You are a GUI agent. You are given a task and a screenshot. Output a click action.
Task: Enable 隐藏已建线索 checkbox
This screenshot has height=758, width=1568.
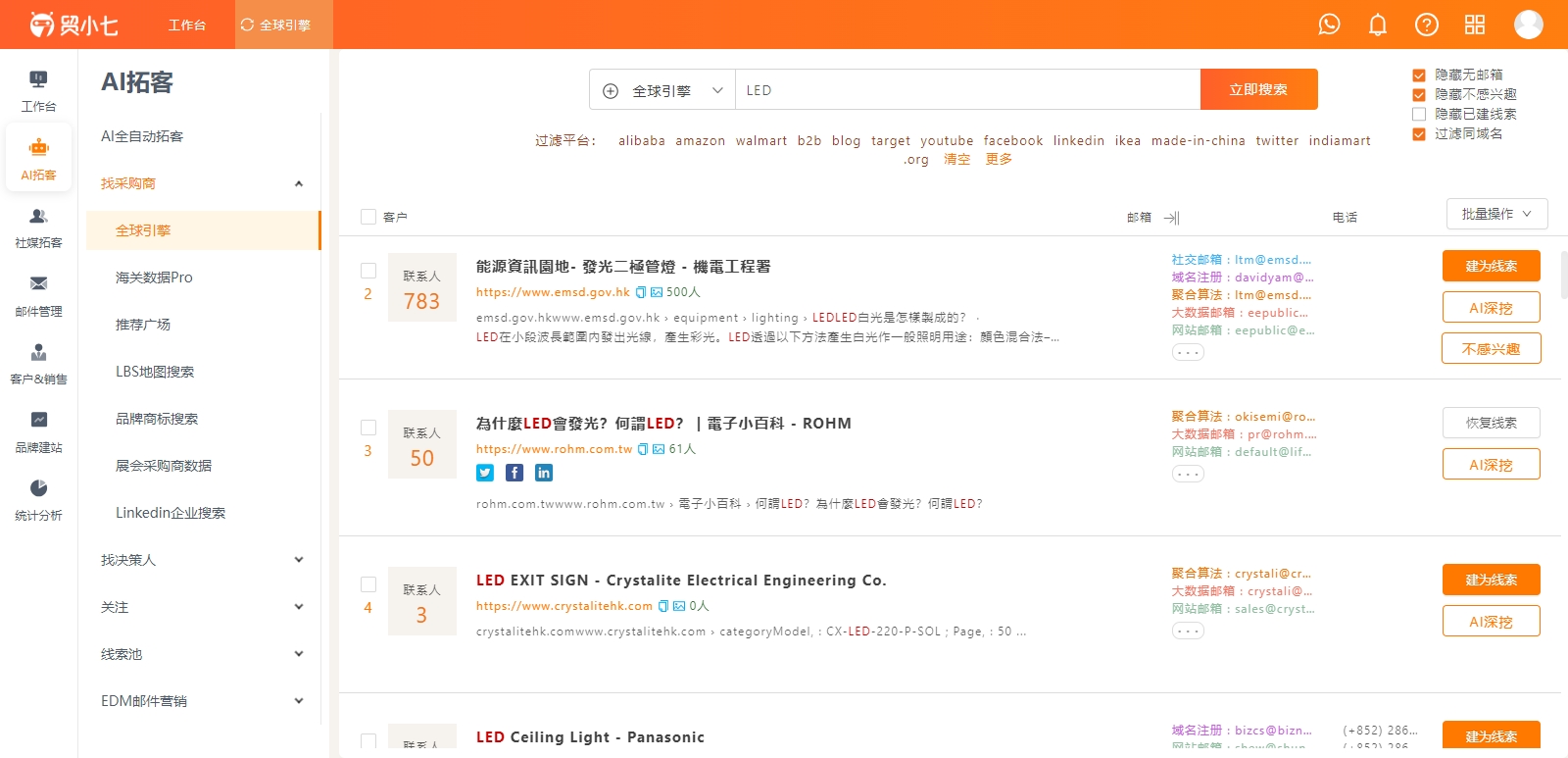[x=1418, y=115]
